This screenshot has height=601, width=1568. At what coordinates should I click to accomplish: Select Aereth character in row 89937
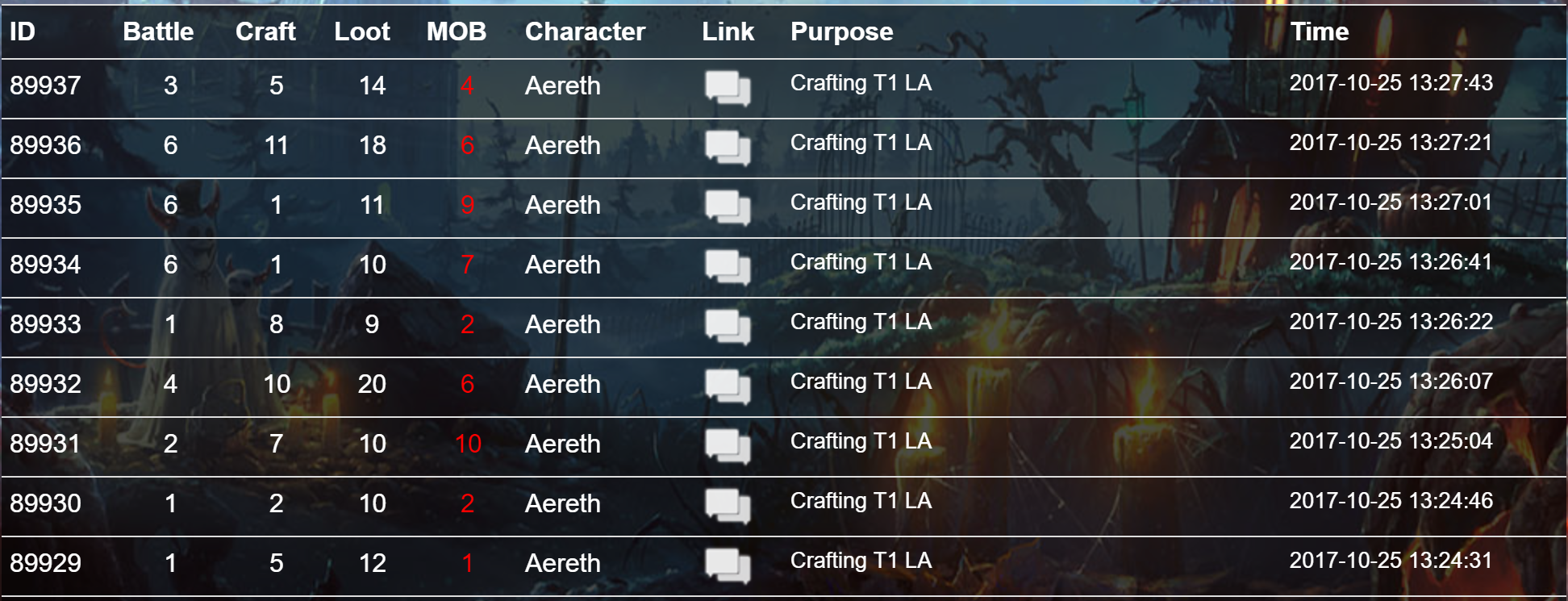[x=563, y=86]
